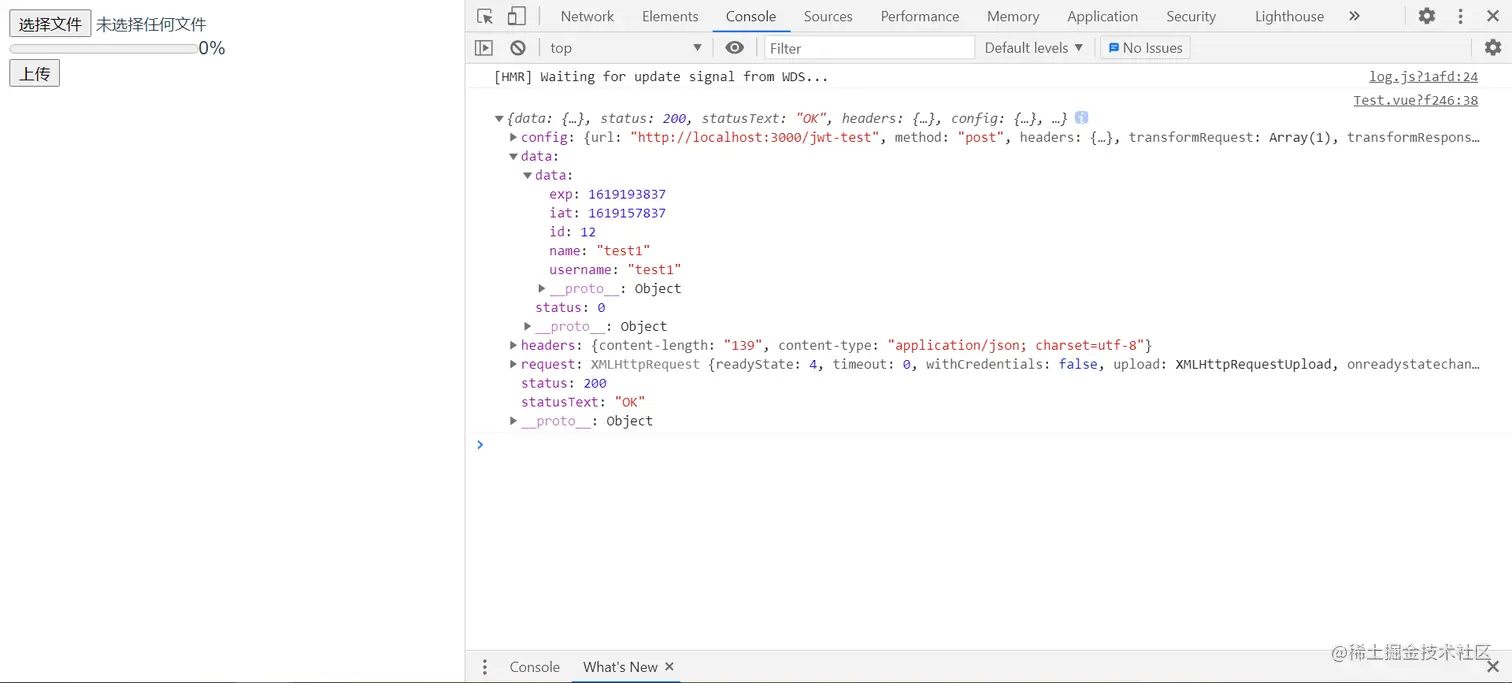Expand __proto__ under the username entry

542,289
